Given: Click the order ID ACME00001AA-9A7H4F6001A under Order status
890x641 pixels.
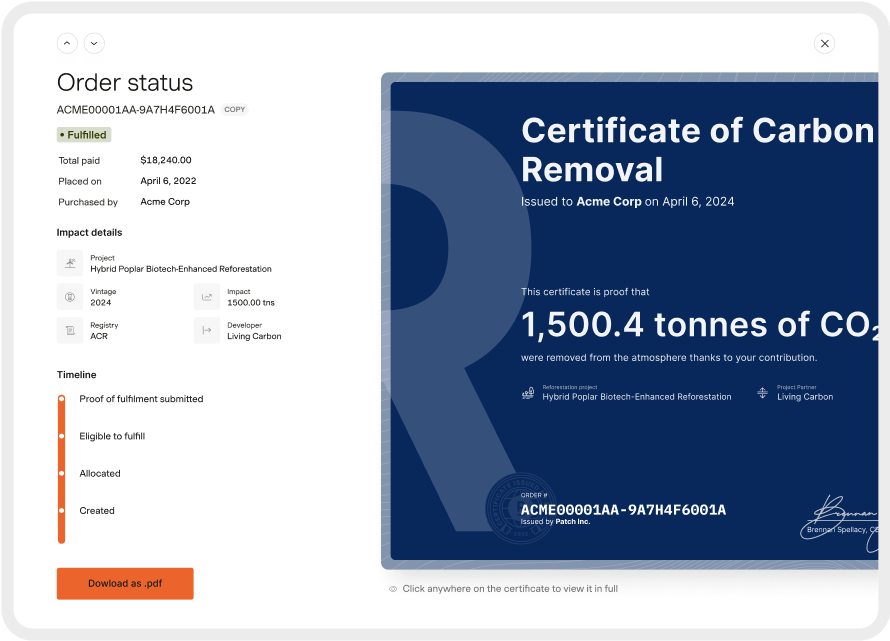Looking at the screenshot, I should (136, 110).
